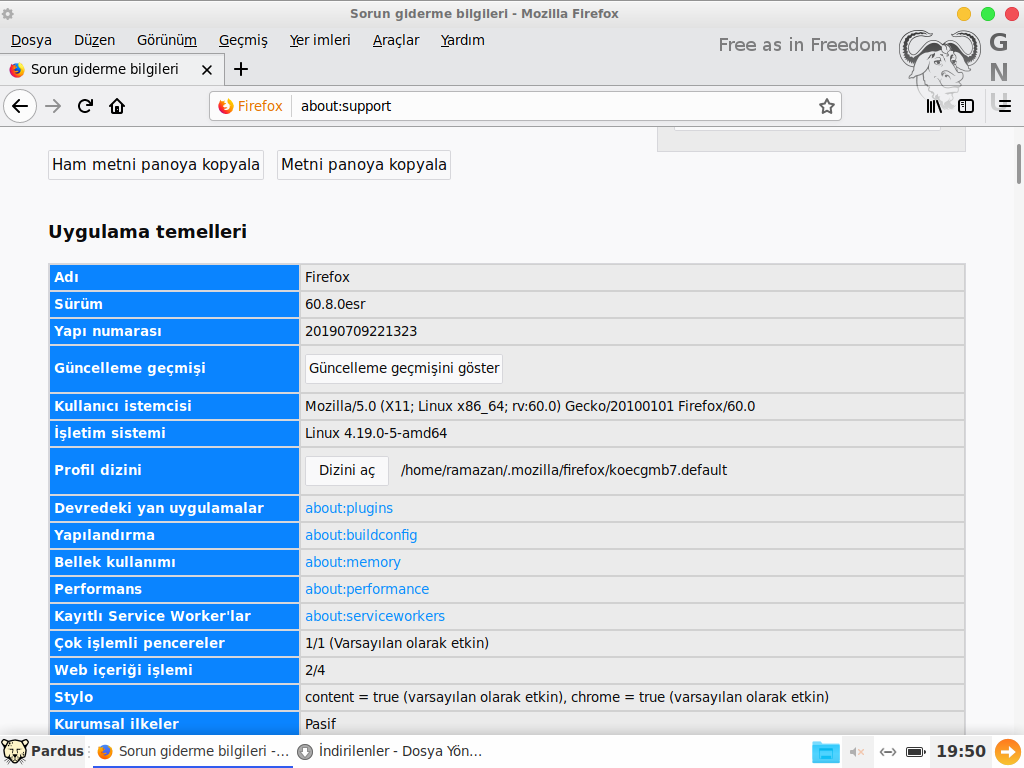1024x768 pixels.
Task: Click the user agent Mozilla/5.0 string
Action: pos(530,406)
